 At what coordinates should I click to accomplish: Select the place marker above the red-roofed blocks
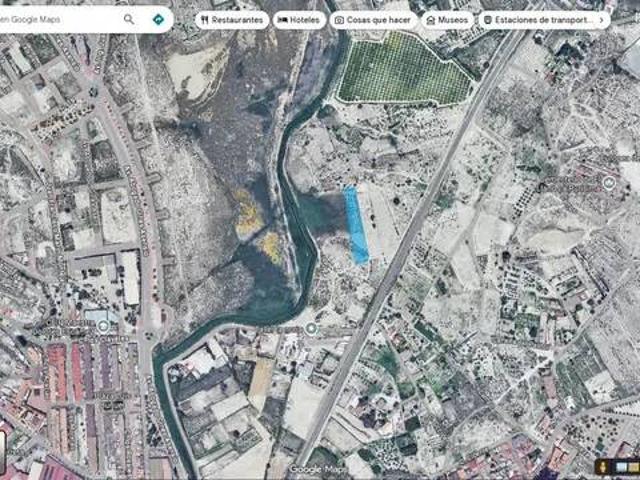point(103,327)
